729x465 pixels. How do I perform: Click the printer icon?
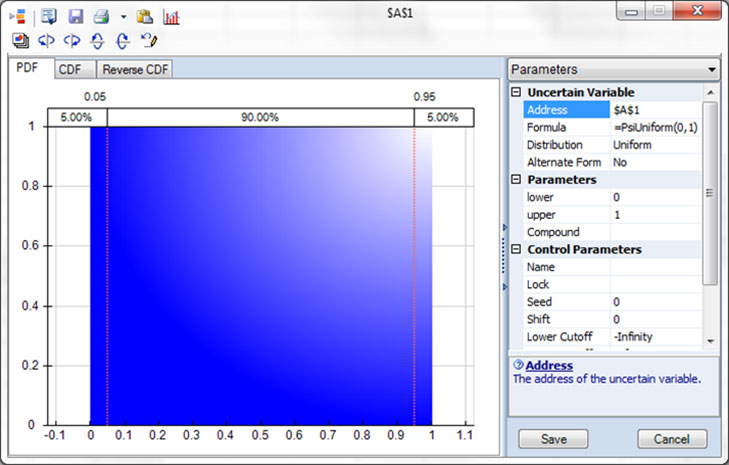pyautogui.click(x=100, y=17)
